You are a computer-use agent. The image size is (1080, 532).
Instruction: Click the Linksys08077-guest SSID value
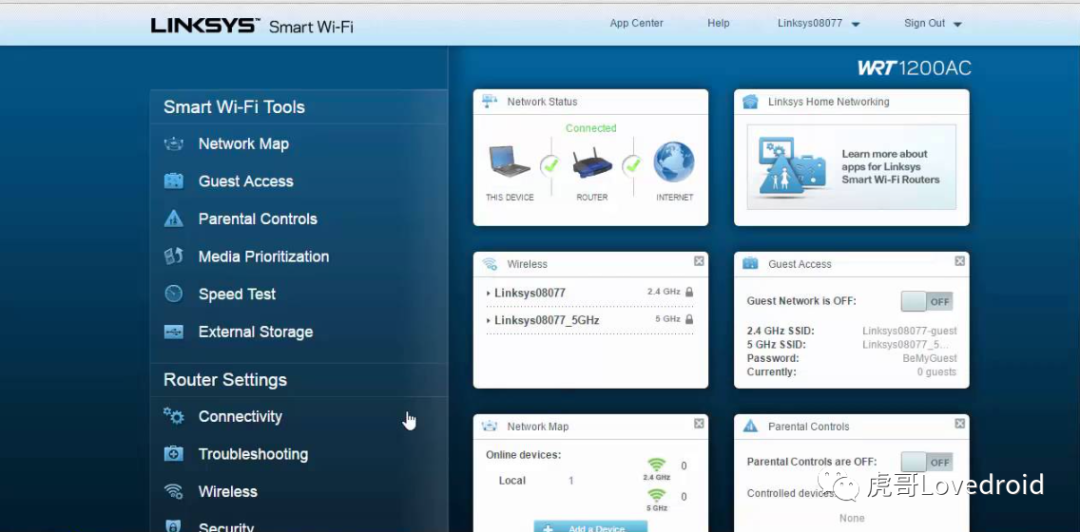pos(909,331)
